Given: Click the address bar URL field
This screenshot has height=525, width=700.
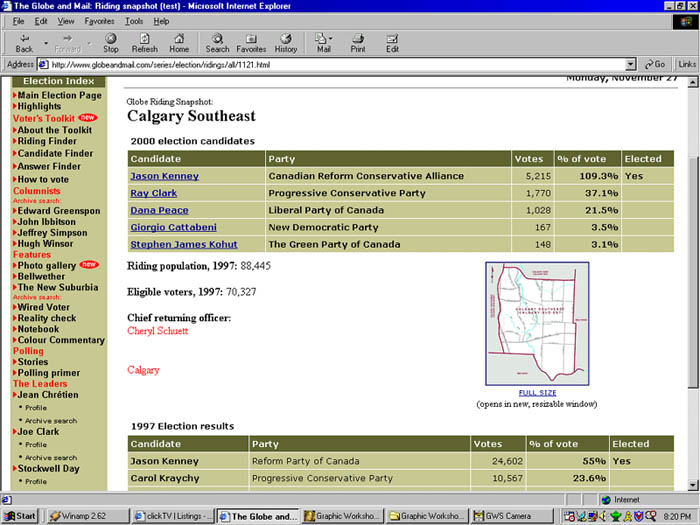Looking at the screenshot, I should (x=337, y=64).
